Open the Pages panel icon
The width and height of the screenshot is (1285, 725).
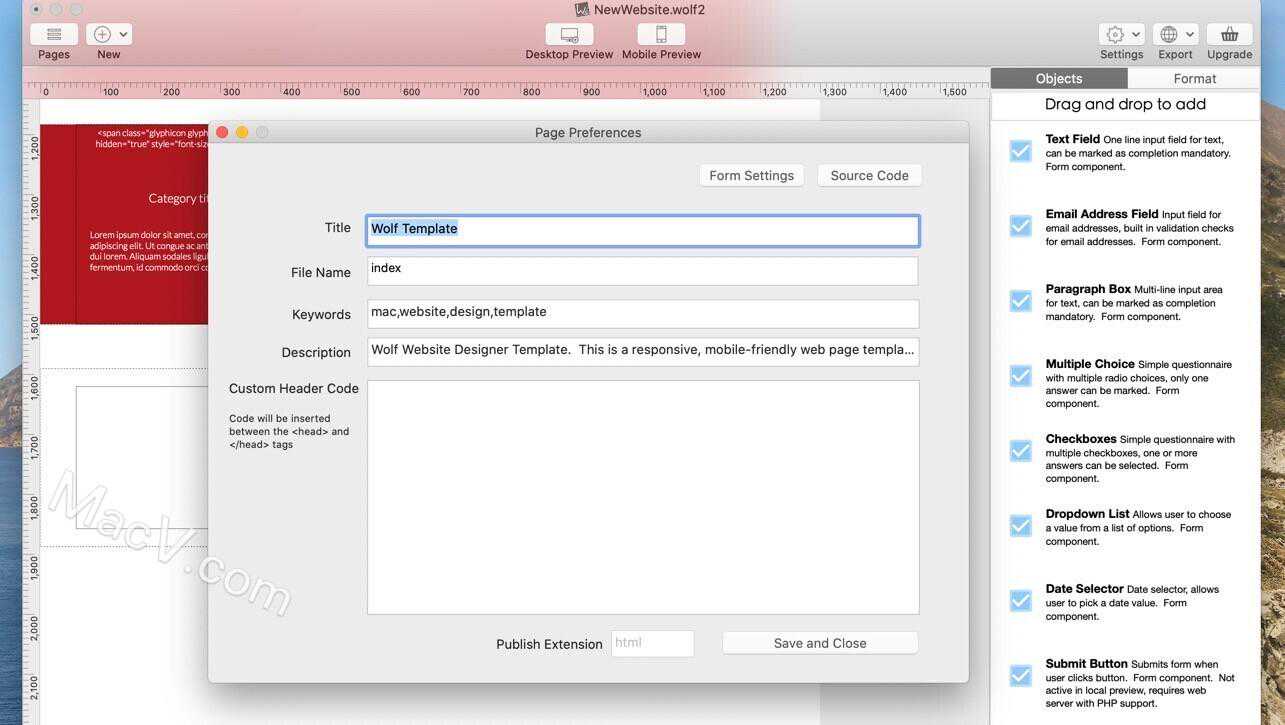54,34
